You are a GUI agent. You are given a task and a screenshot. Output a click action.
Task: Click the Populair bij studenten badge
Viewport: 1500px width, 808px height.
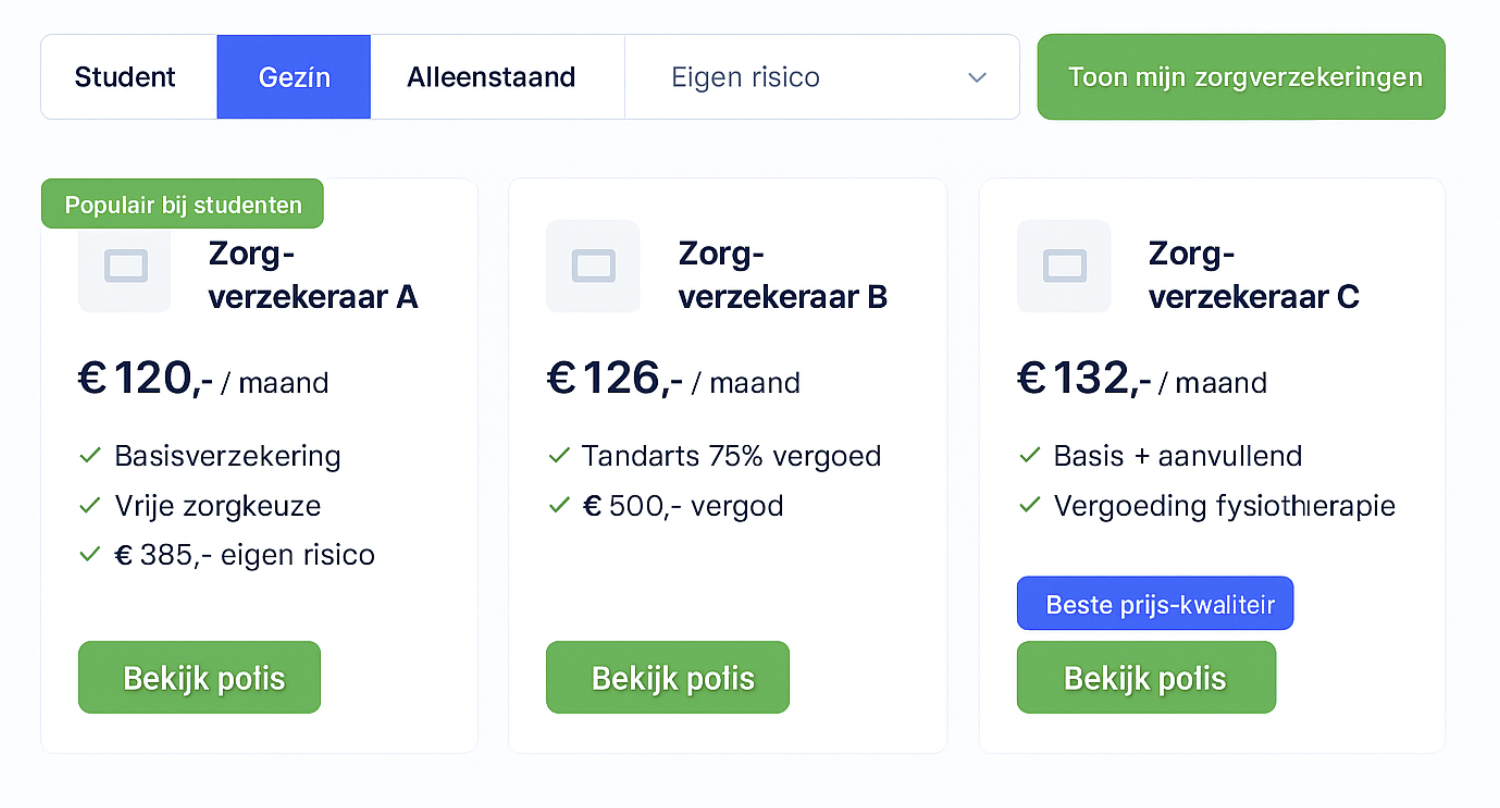point(181,204)
